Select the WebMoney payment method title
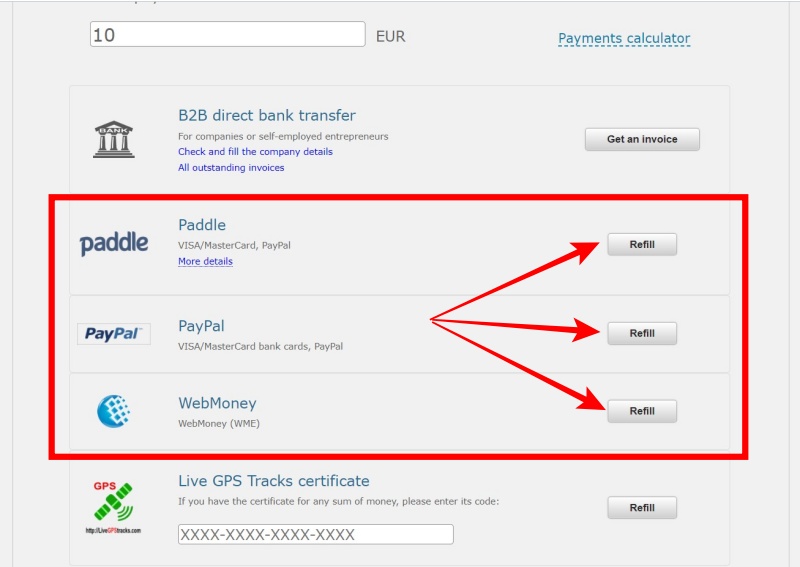 pyautogui.click(x=217, y=403)
